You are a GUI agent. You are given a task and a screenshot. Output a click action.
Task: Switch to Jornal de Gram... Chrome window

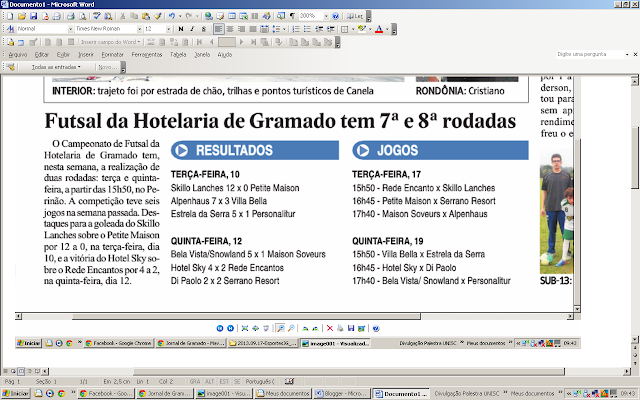point(165,393)
